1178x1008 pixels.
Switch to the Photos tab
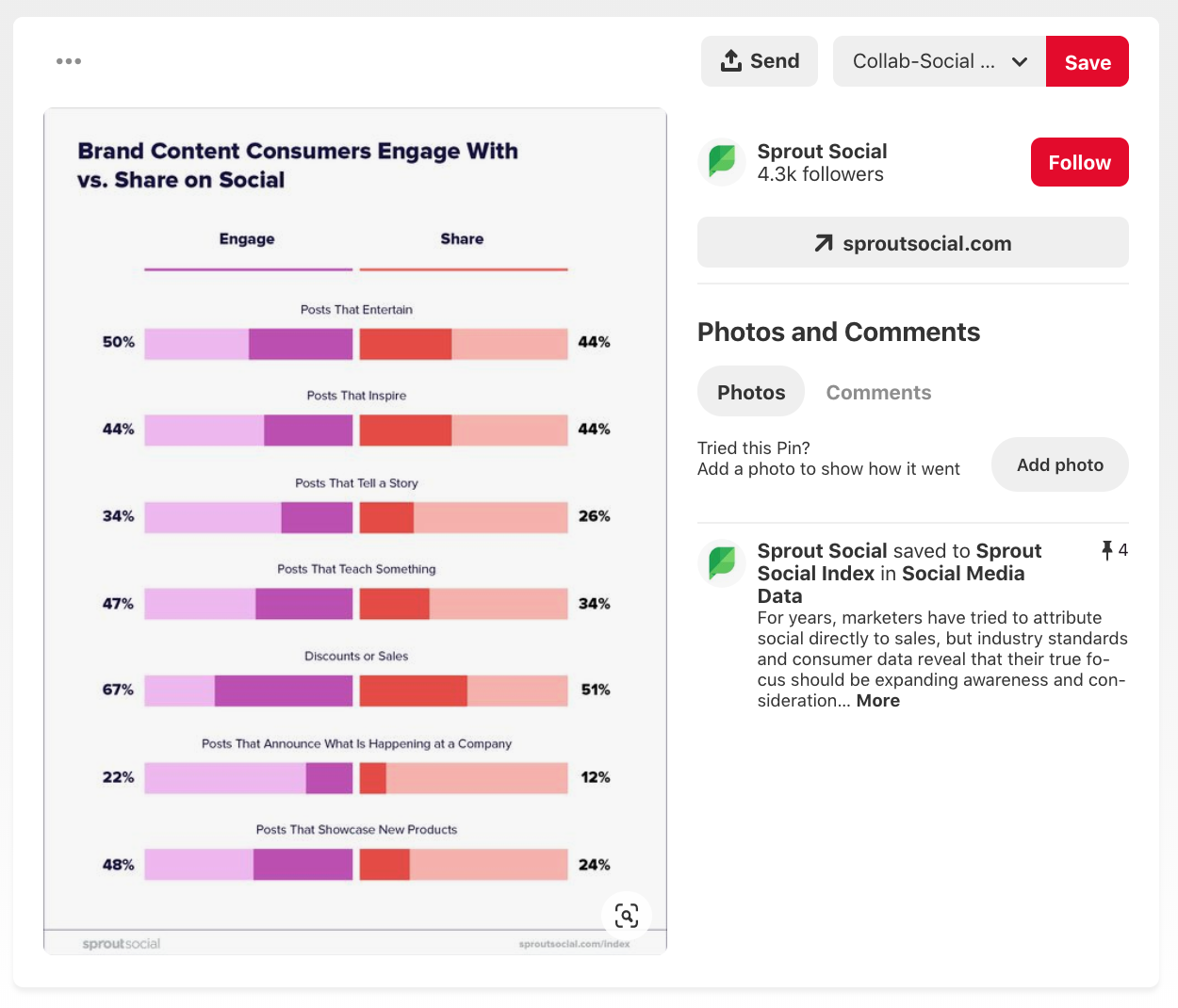[x=751, y=392]
